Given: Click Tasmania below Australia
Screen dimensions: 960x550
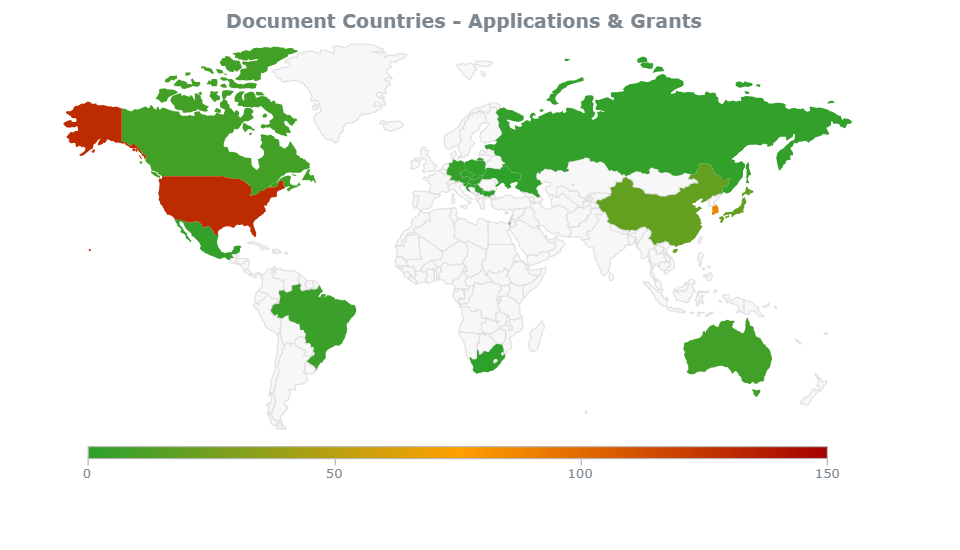Looking at the screenshot, I should [x=756, y=393].
